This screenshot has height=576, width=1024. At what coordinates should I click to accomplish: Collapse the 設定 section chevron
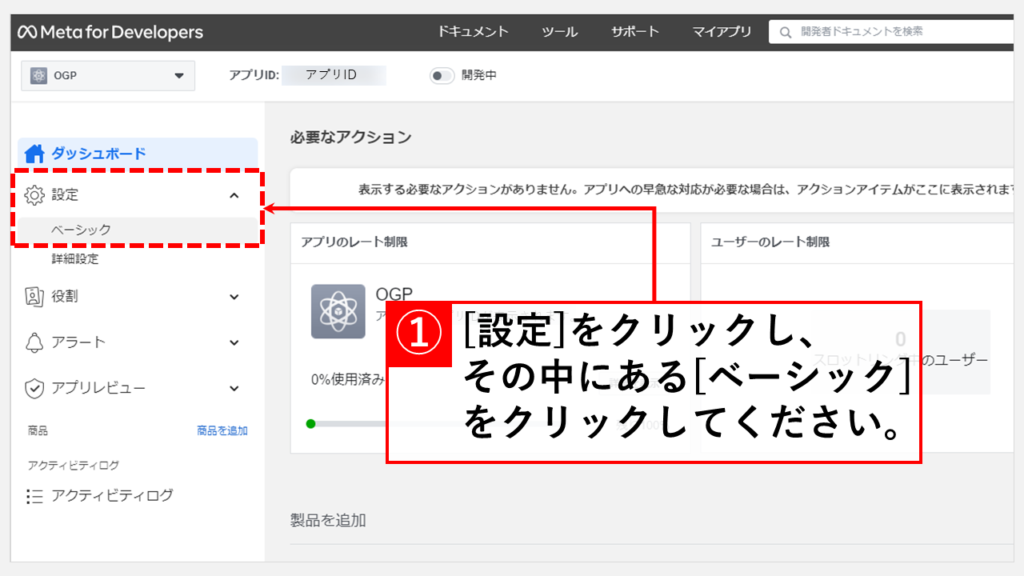(x=234, y=196)
